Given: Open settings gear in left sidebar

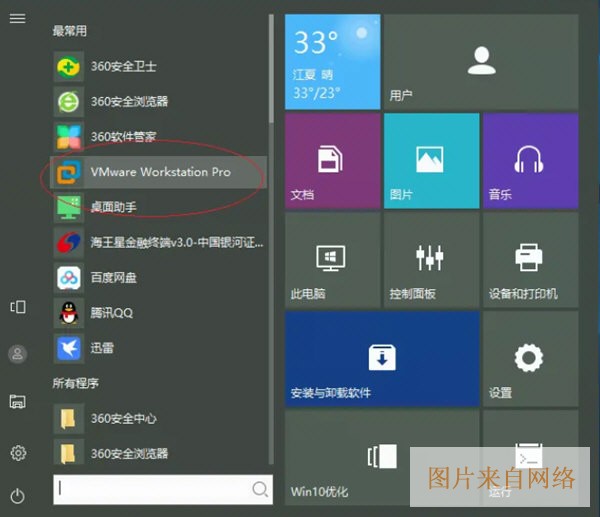Looking at the screenshot, I should (18, 453).
